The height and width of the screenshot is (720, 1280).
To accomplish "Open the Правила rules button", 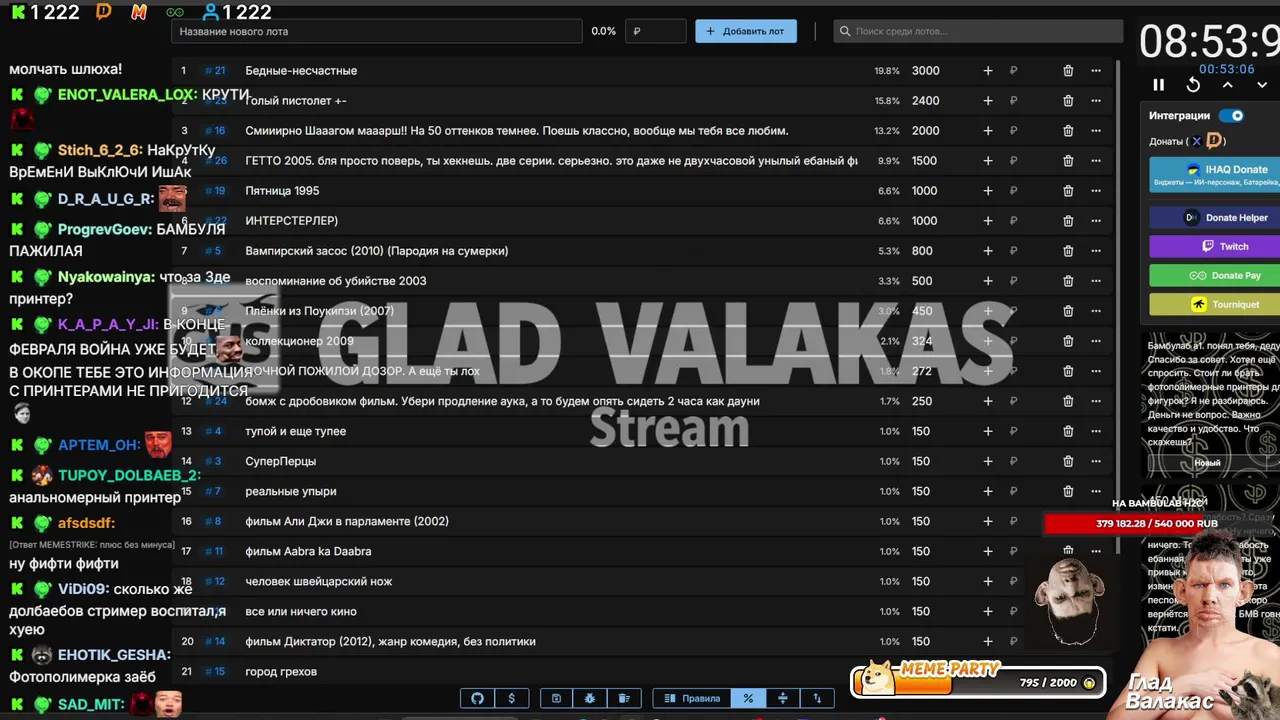I will 692,698.
